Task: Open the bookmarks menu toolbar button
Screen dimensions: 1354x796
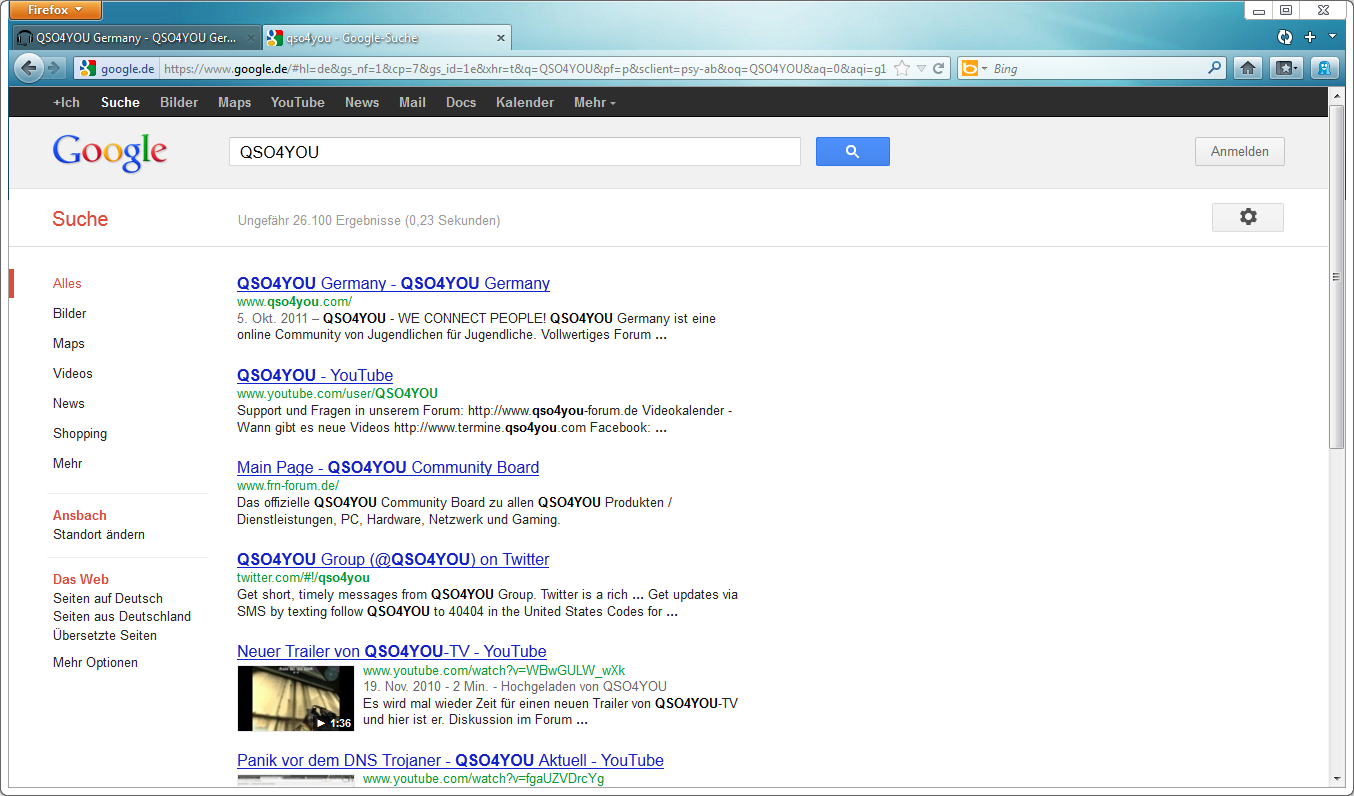Action: point(1286,68)
